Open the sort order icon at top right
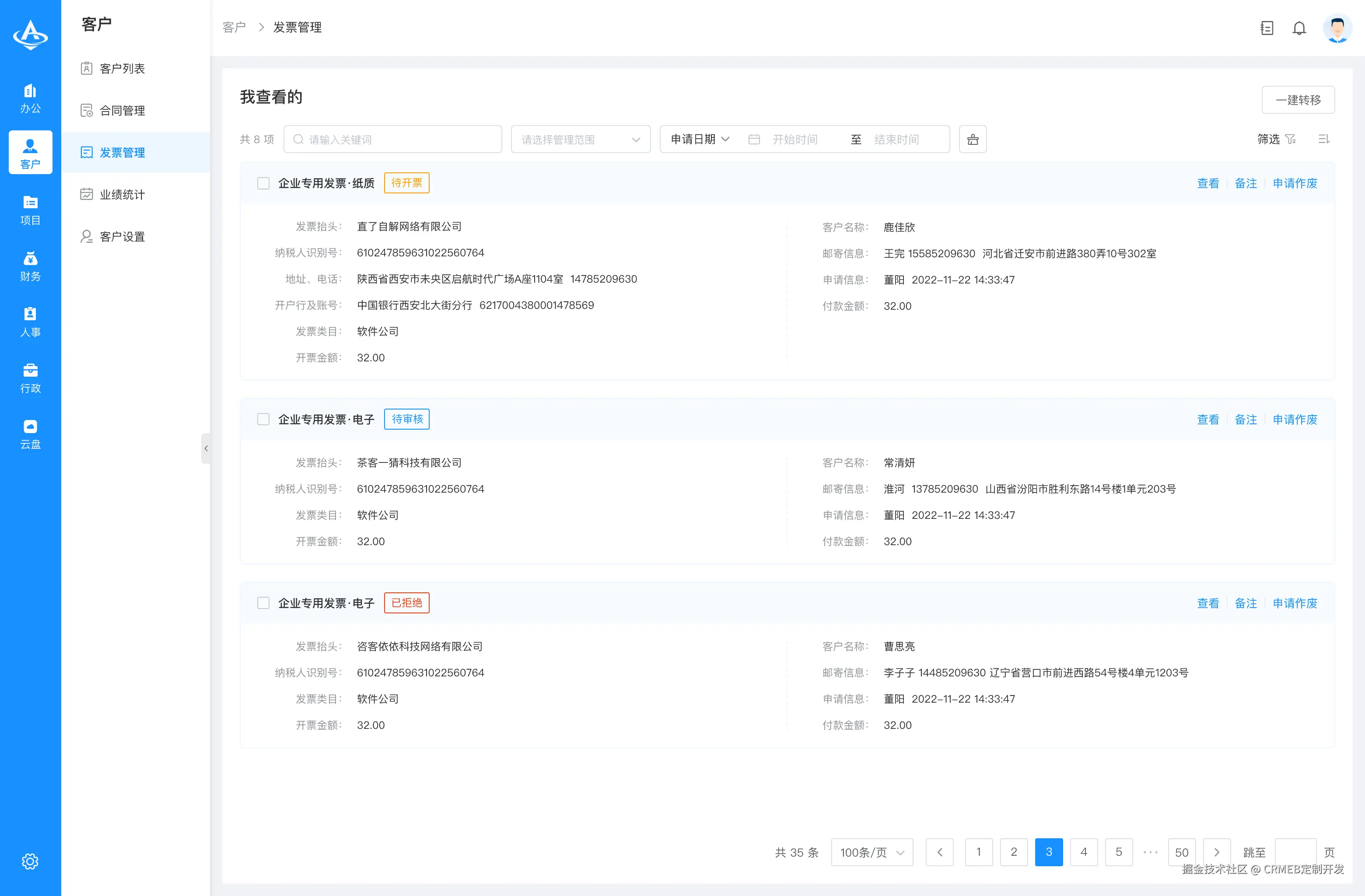 point(1324,139)
